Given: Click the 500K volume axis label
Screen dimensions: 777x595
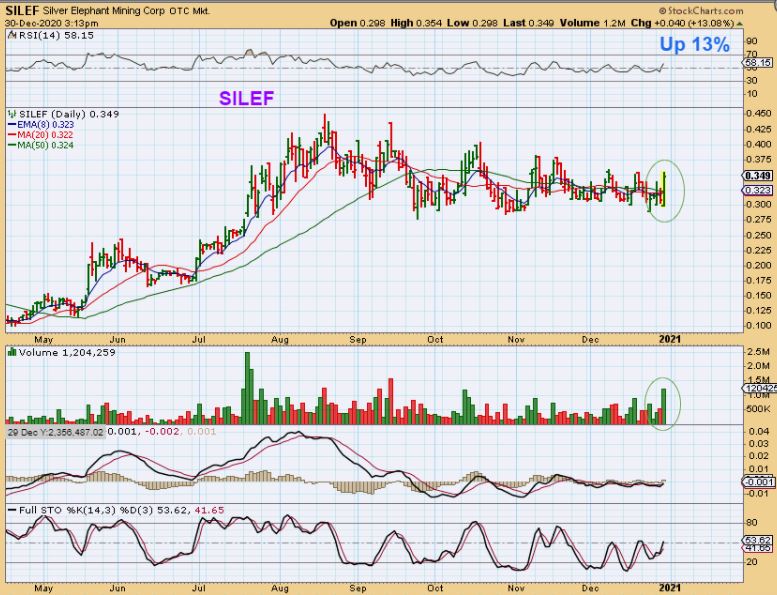Looking at the screenshot, I should click(759, 409).
